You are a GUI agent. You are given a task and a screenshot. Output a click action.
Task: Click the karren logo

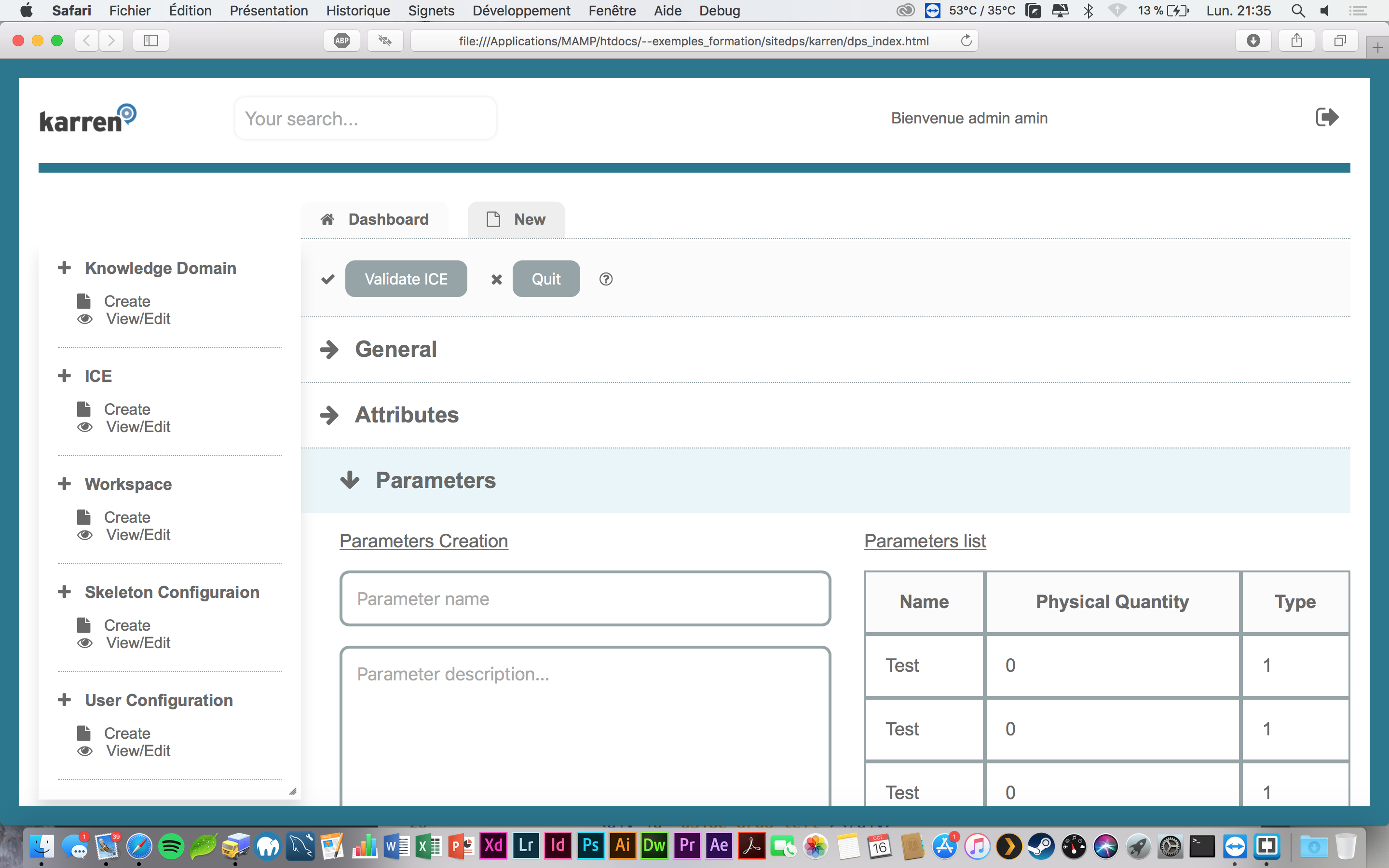point(88,119)
